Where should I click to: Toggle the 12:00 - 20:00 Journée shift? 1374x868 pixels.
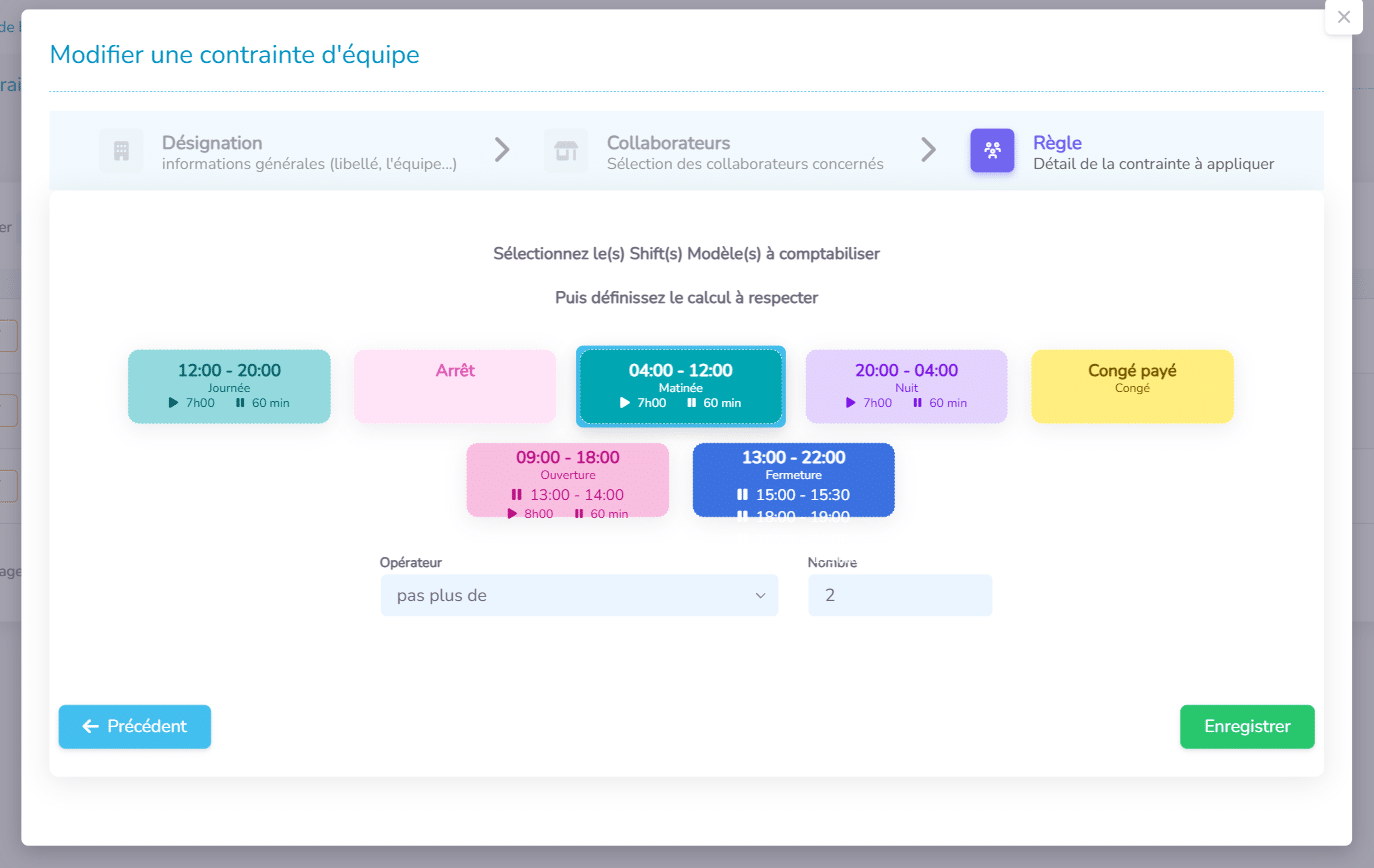pyautogui.click(x=229, y=386)
